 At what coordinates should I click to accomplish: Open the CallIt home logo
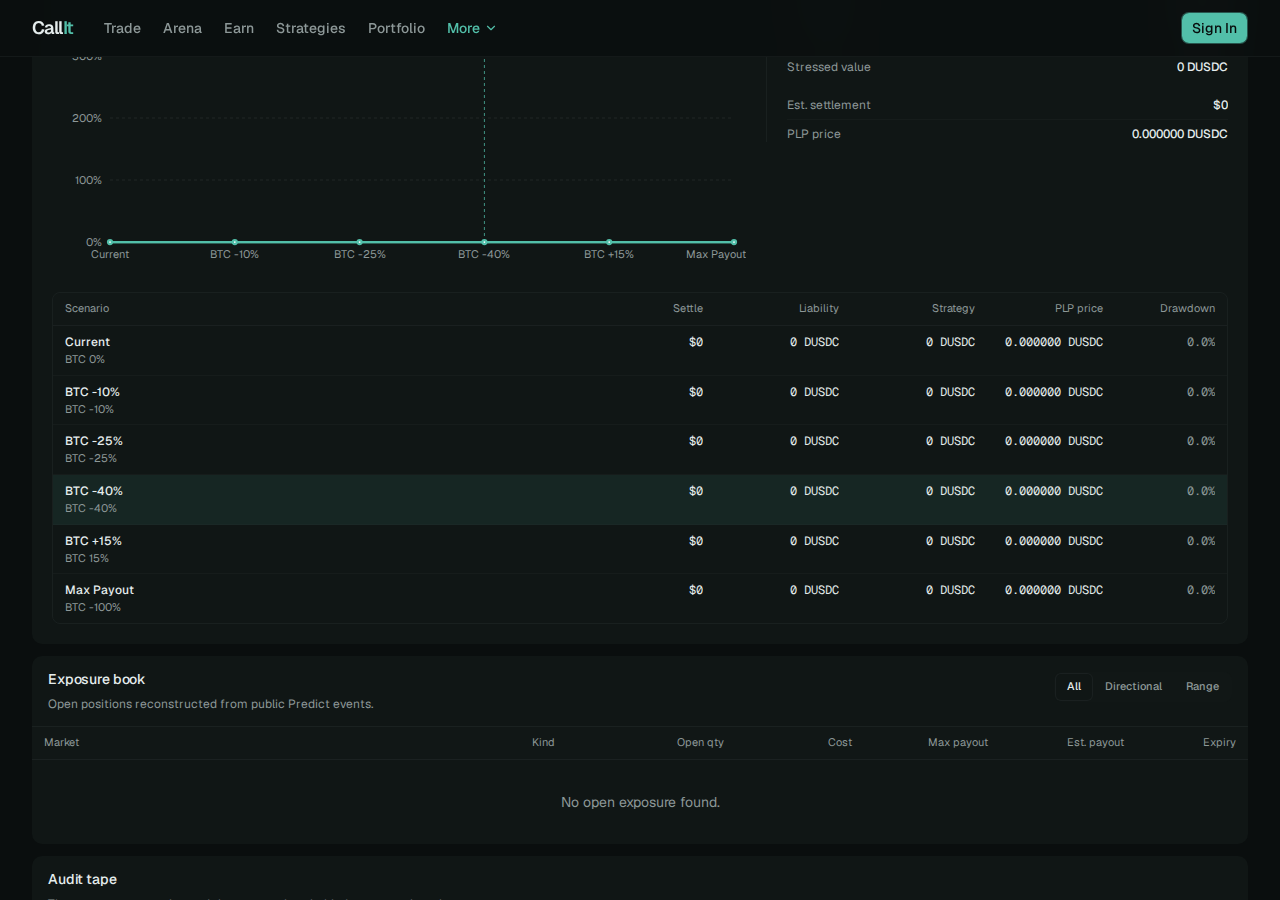(52, 28)
